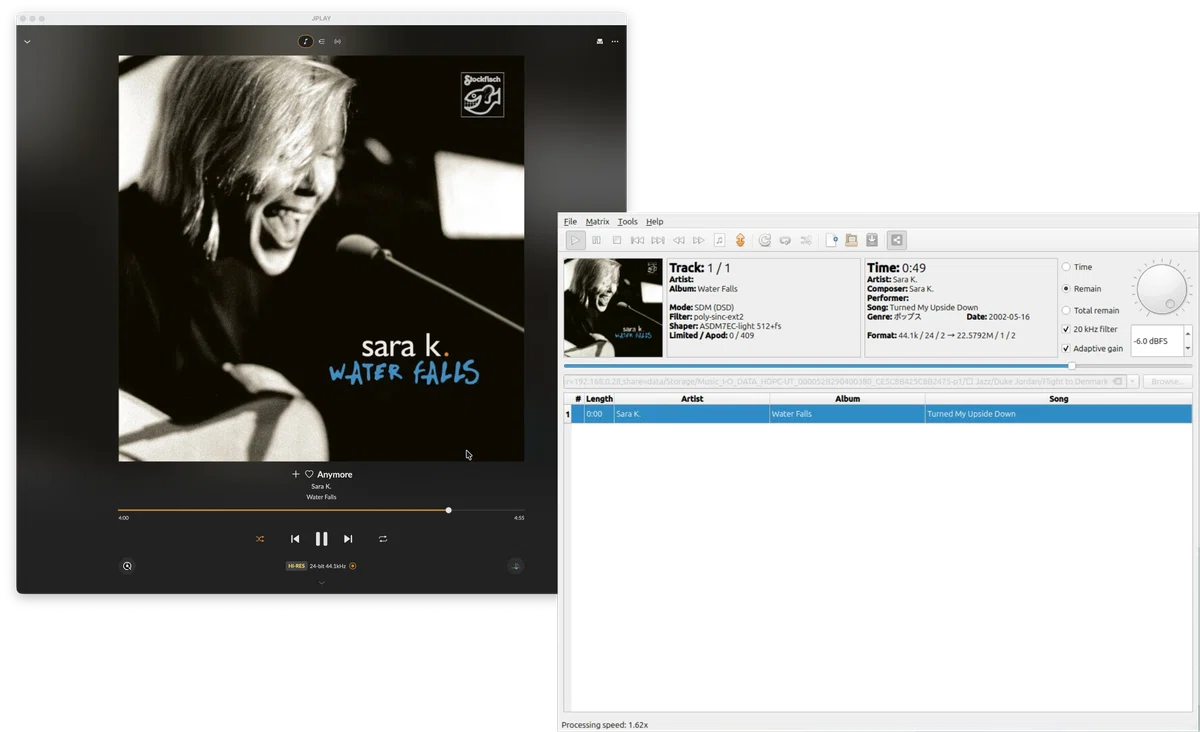Click the album art thumbnail in HQPlayer

(x=613, y=308)
